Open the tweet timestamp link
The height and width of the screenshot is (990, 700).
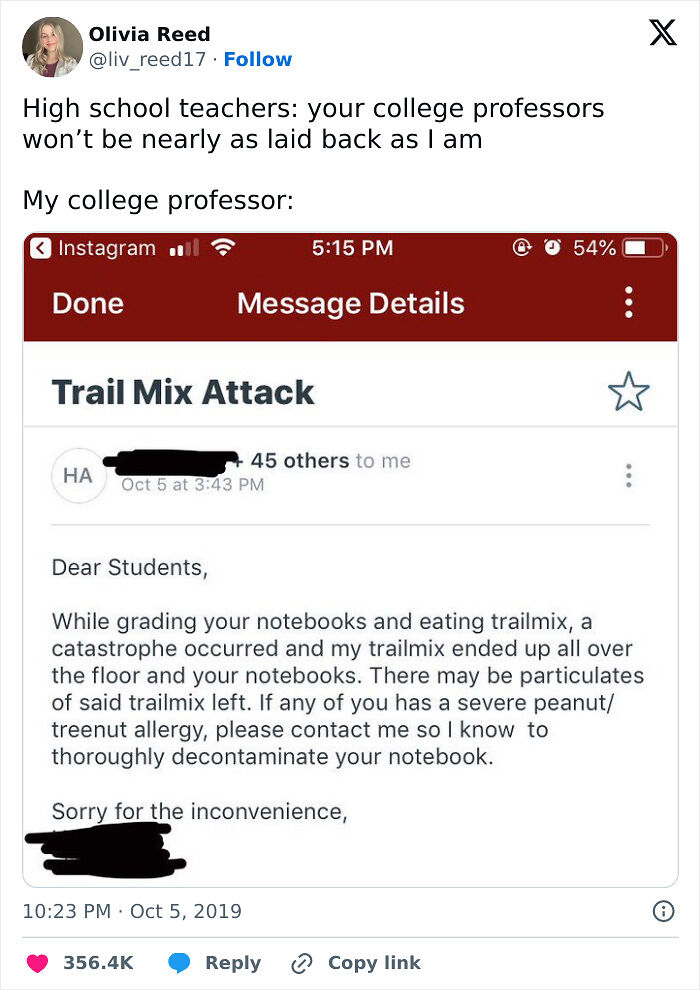[132, 911]
